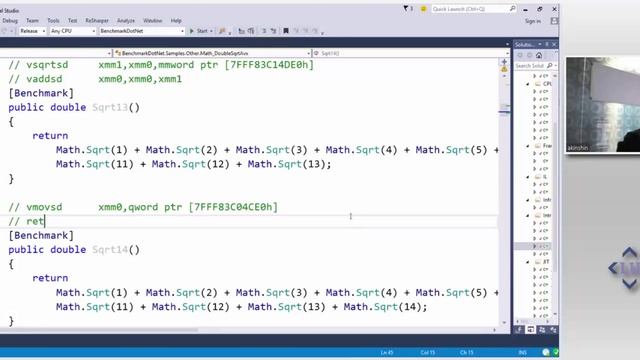
Task: Click the first [Benchmark] attribute above Sqrt13
Action: click(x=41, y=93)
